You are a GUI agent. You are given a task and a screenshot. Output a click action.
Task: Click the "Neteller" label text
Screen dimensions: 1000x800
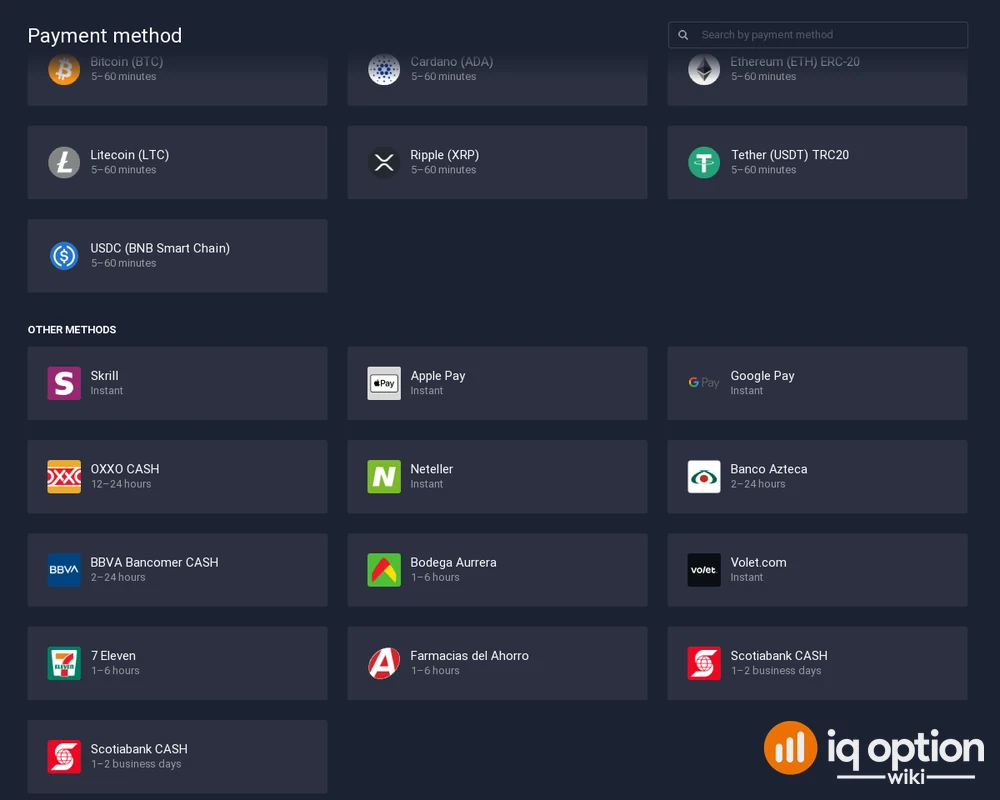(432, 469)
